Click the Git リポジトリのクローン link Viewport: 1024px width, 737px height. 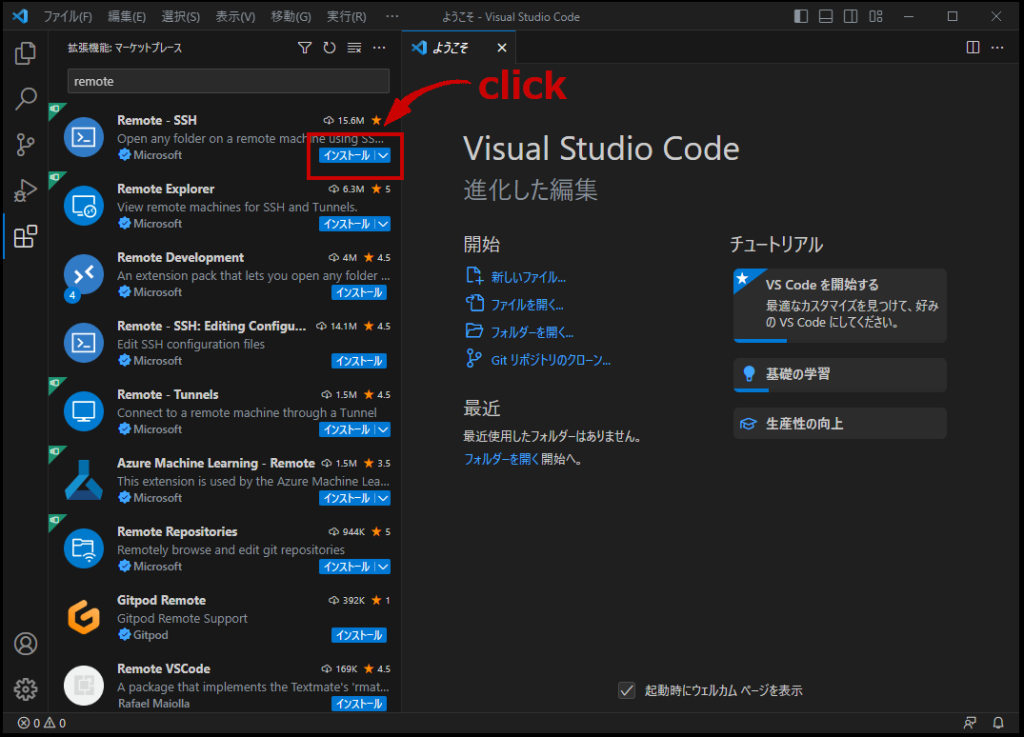point(550,360)
